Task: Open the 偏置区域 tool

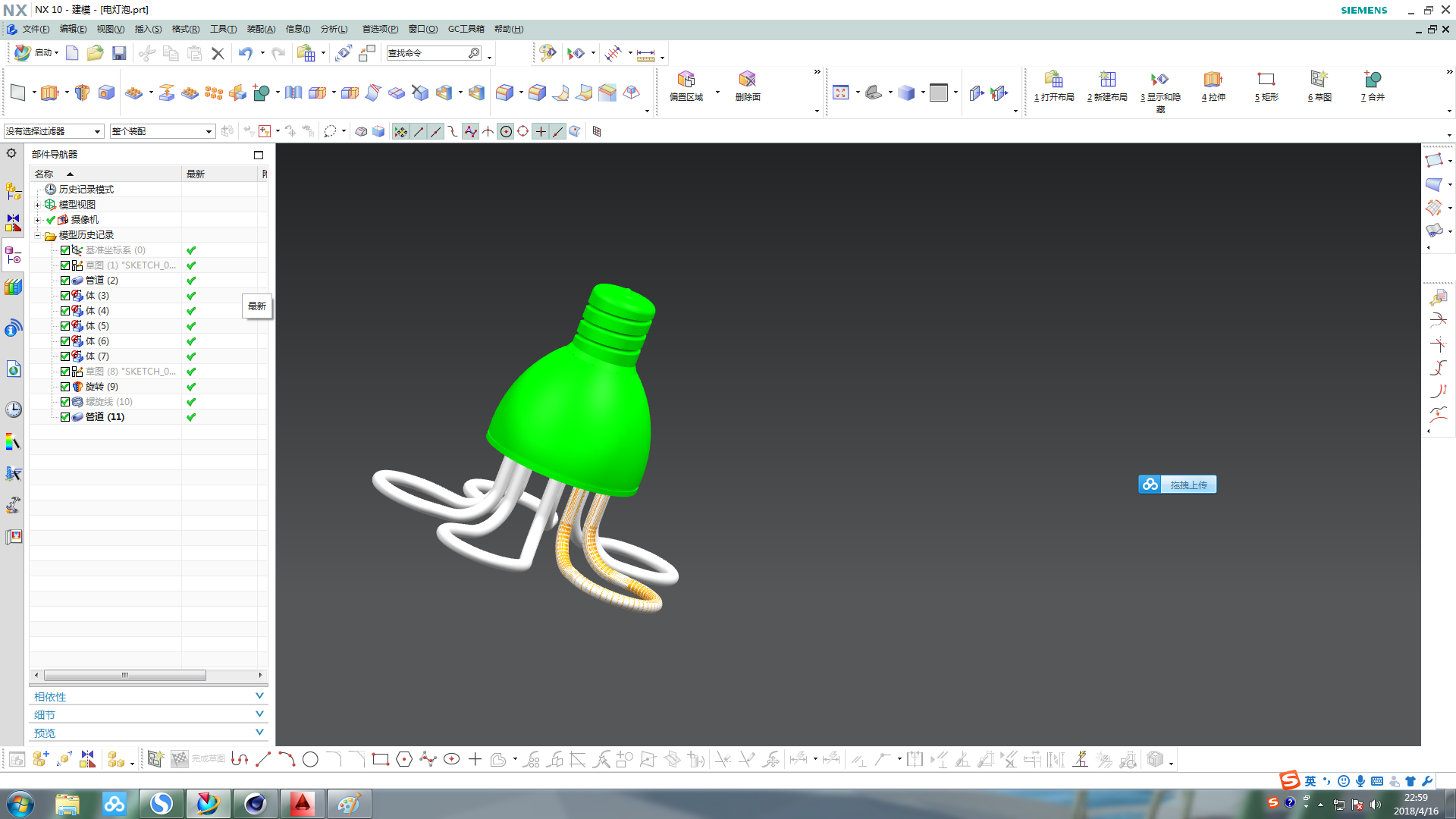Action: click(x=686, y=86)
